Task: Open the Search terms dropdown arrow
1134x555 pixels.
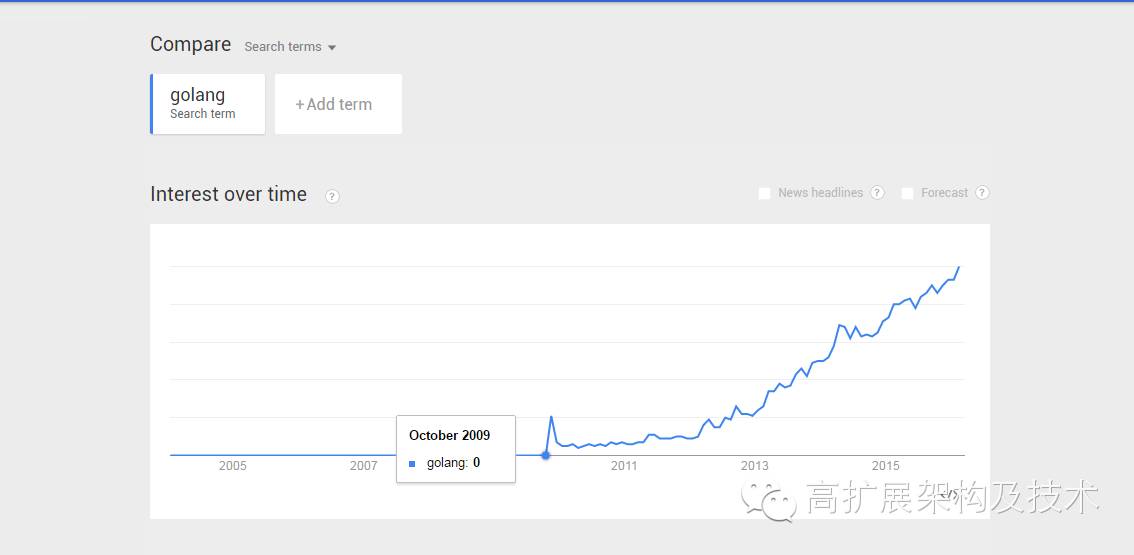Action: 332,48
